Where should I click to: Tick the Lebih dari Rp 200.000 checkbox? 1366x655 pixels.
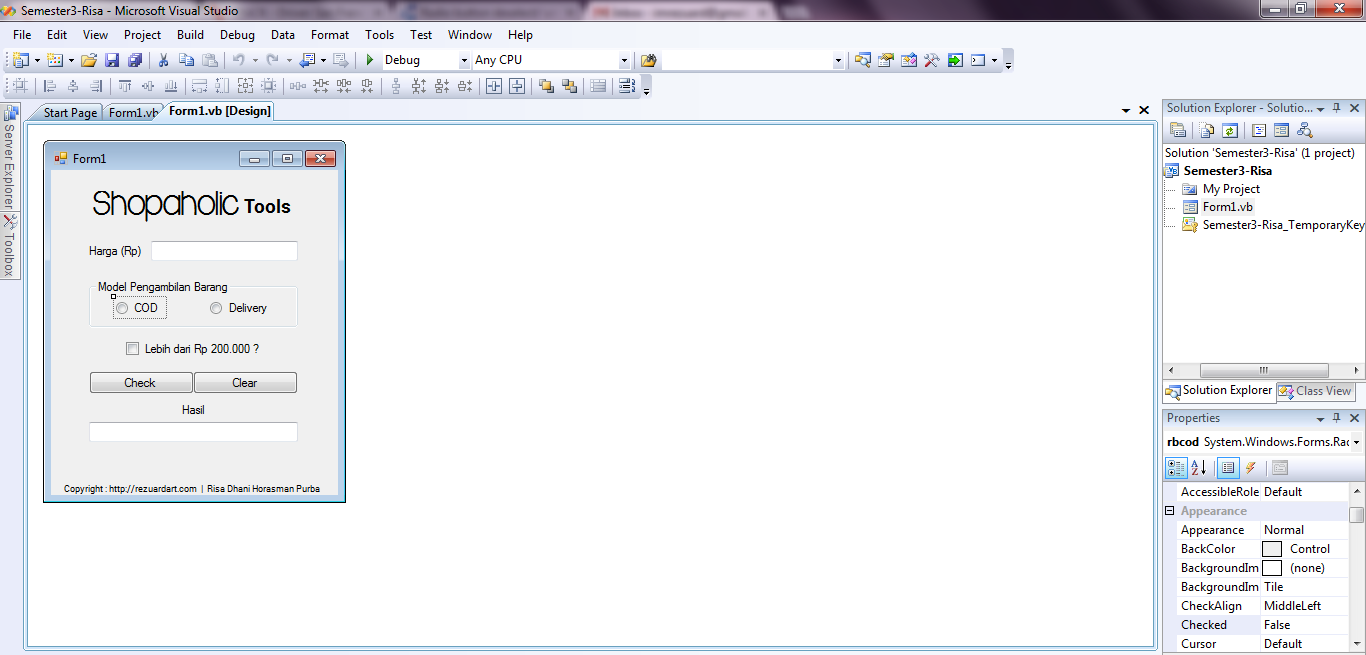(x=132, y=349)
